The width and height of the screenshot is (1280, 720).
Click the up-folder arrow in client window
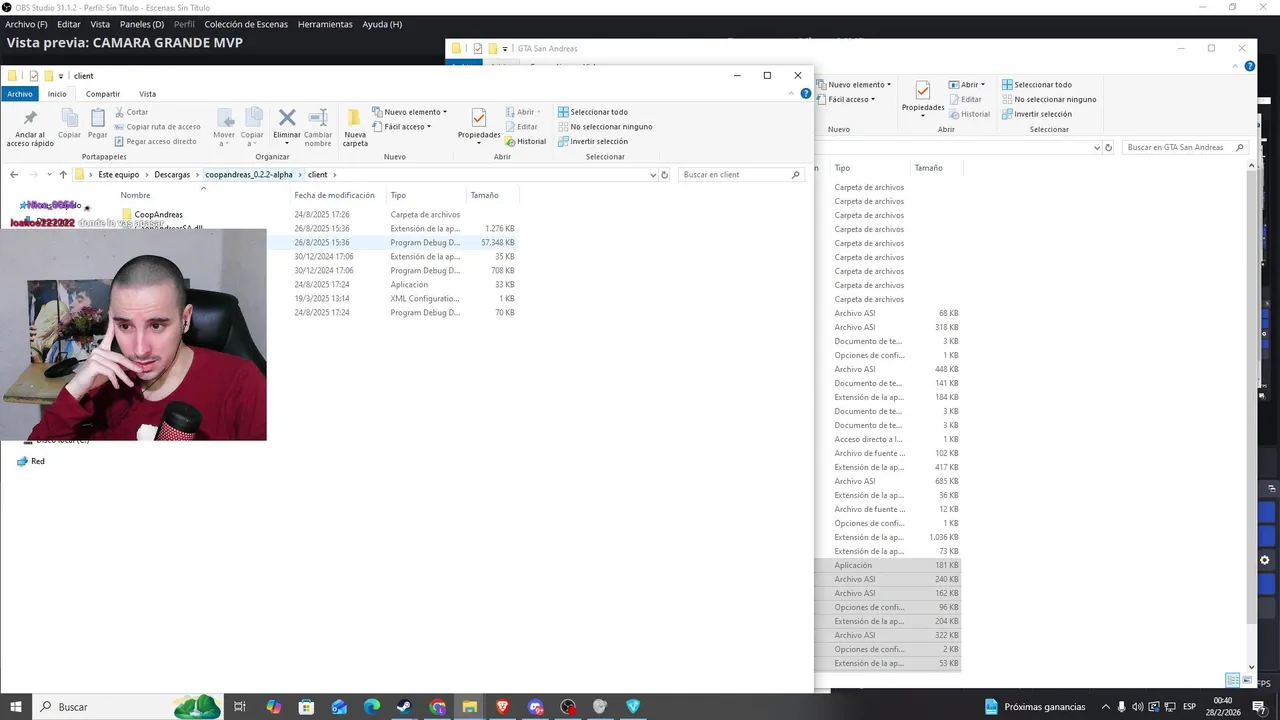[x=63, y=175]
